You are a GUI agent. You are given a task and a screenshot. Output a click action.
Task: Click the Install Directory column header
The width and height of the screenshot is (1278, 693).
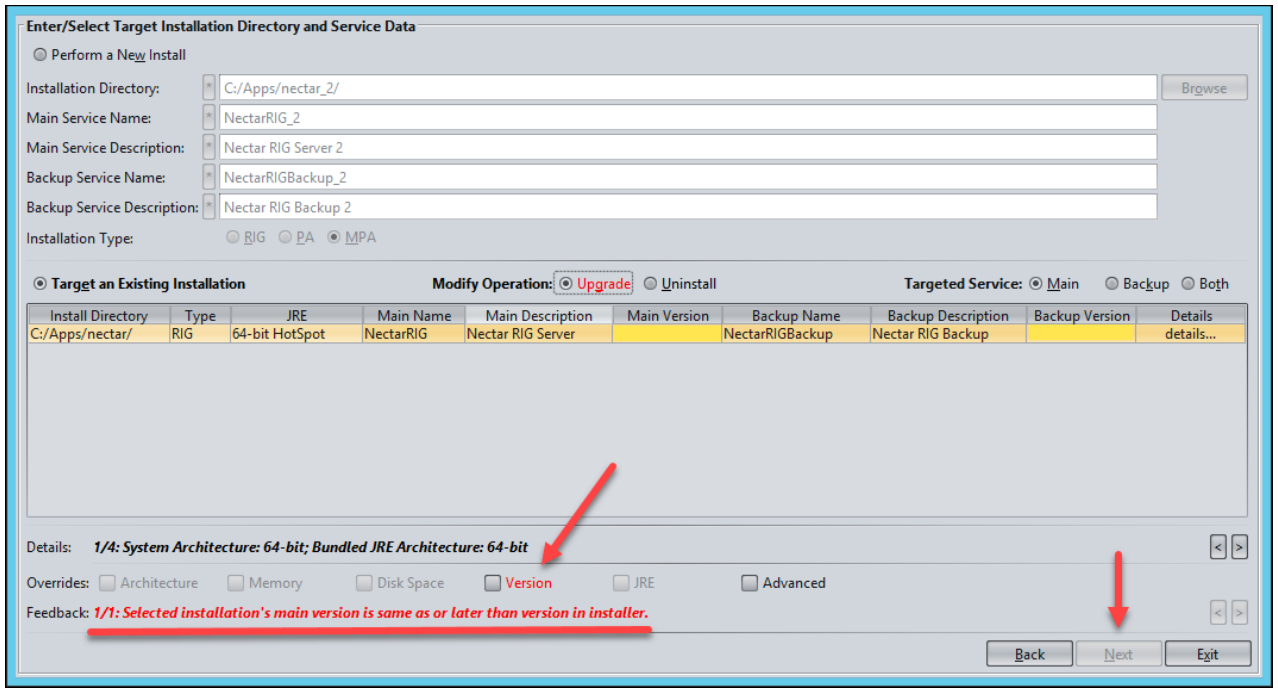[98, 316]
